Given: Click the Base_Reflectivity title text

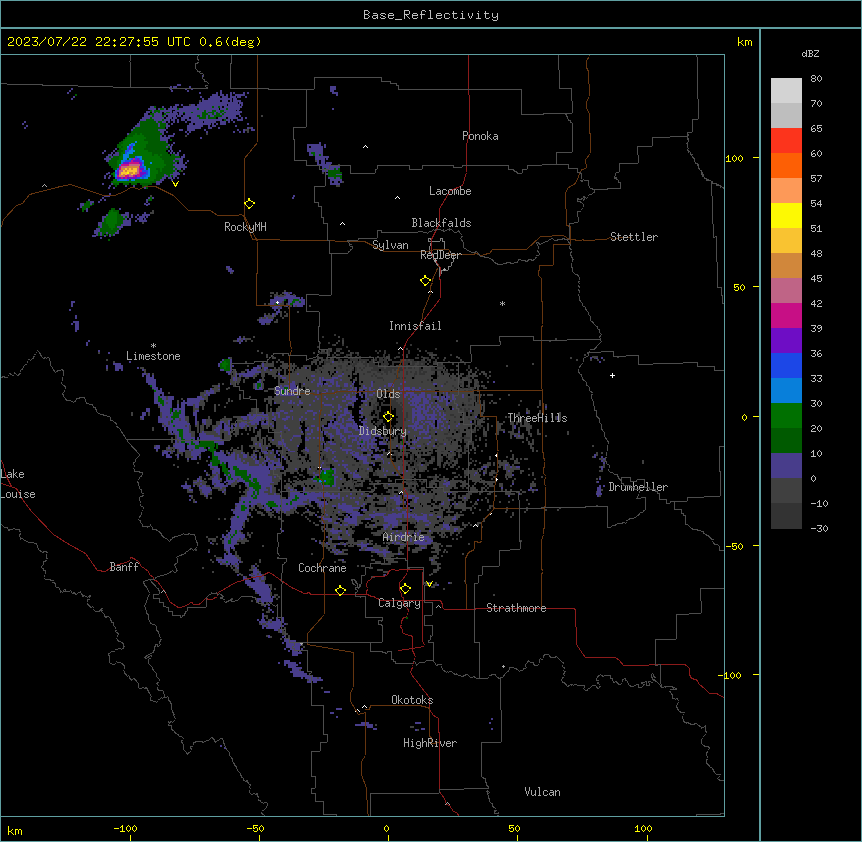Looking at the screenshot, I should (x=430, y=15).
